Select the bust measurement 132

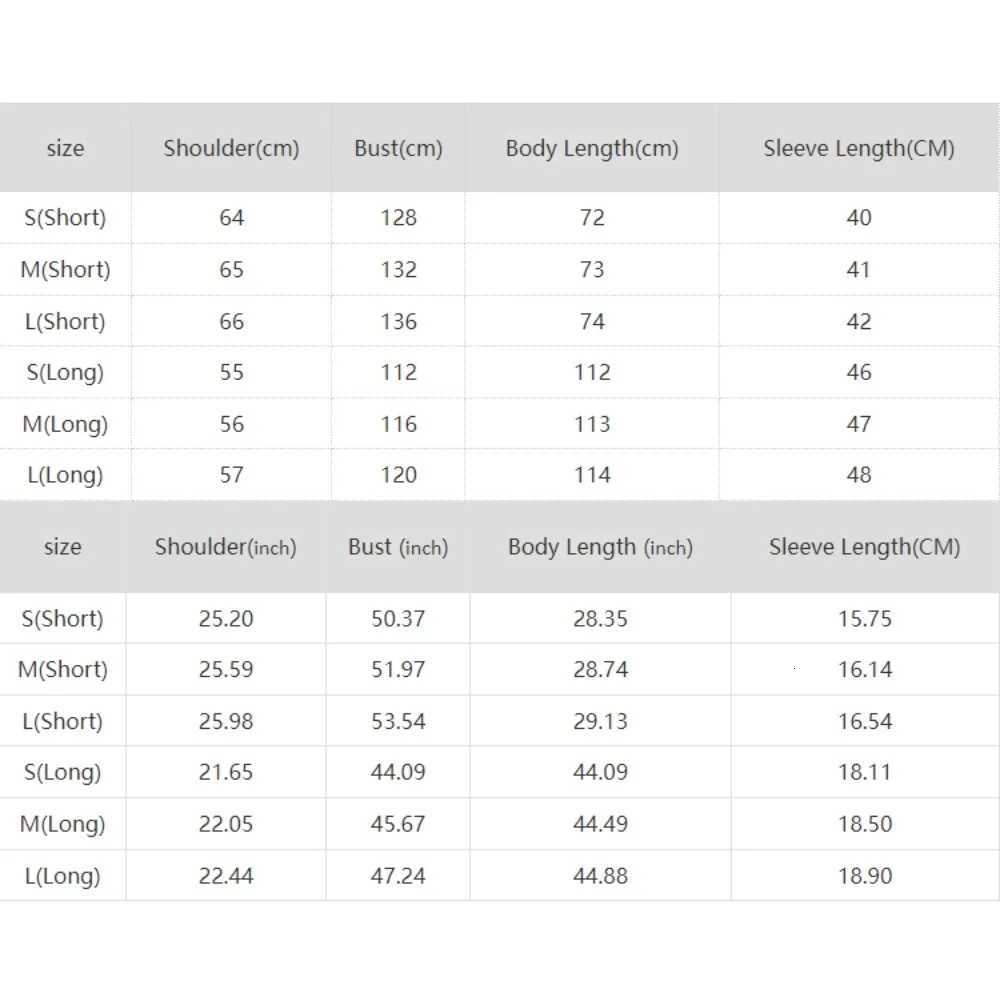[x=398, y=270]
